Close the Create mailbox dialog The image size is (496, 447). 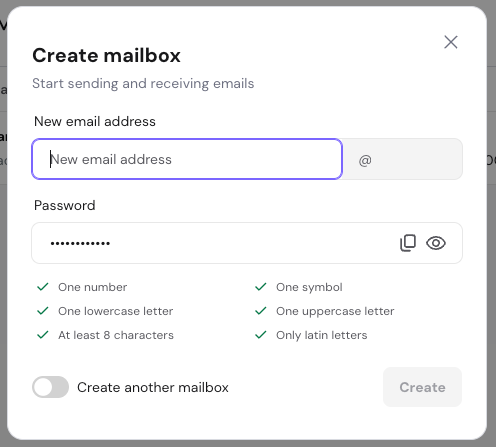click(451, 42)
